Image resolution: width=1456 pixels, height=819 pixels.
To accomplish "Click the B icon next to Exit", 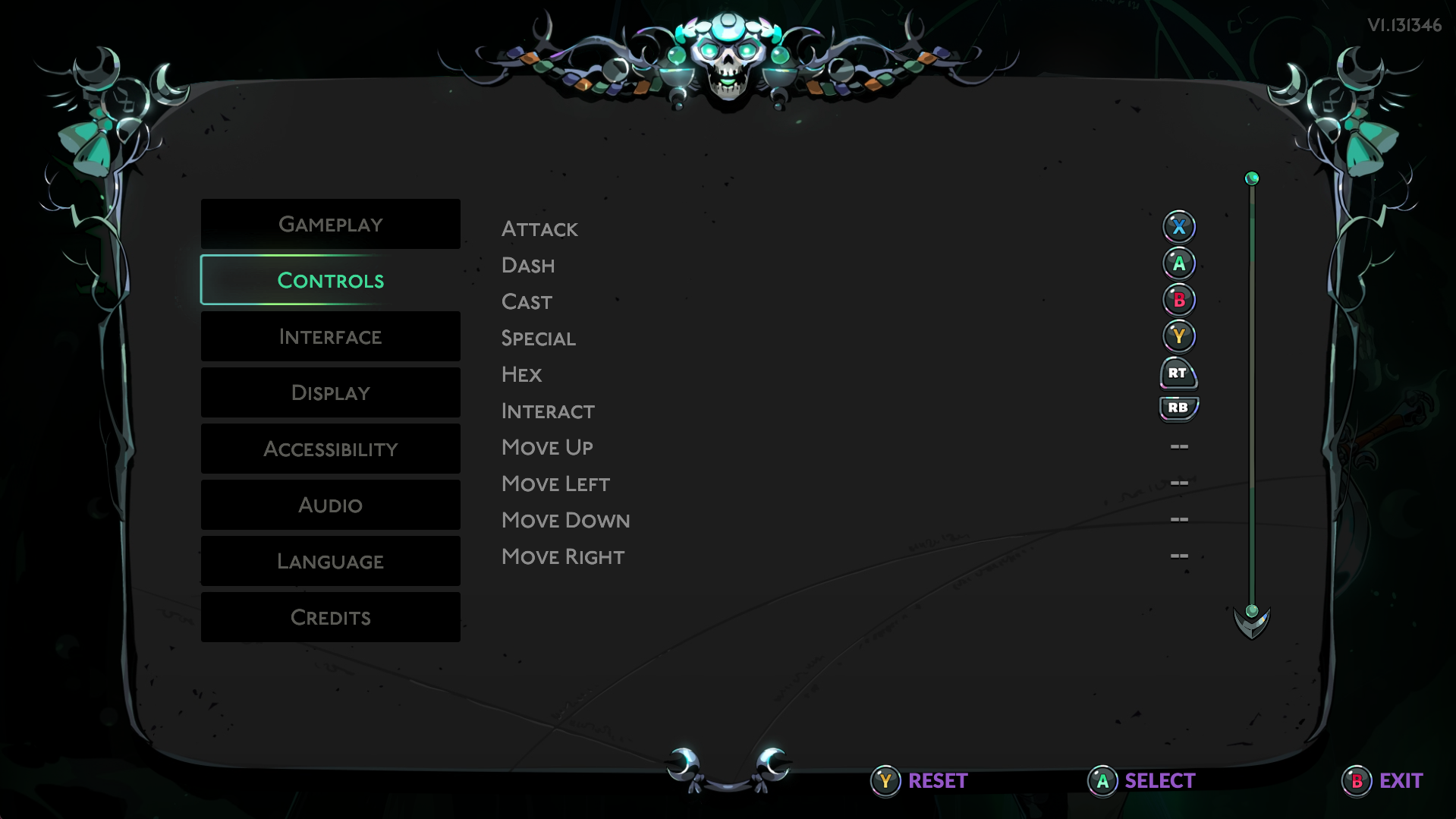I will click(x=1357, y=780).
